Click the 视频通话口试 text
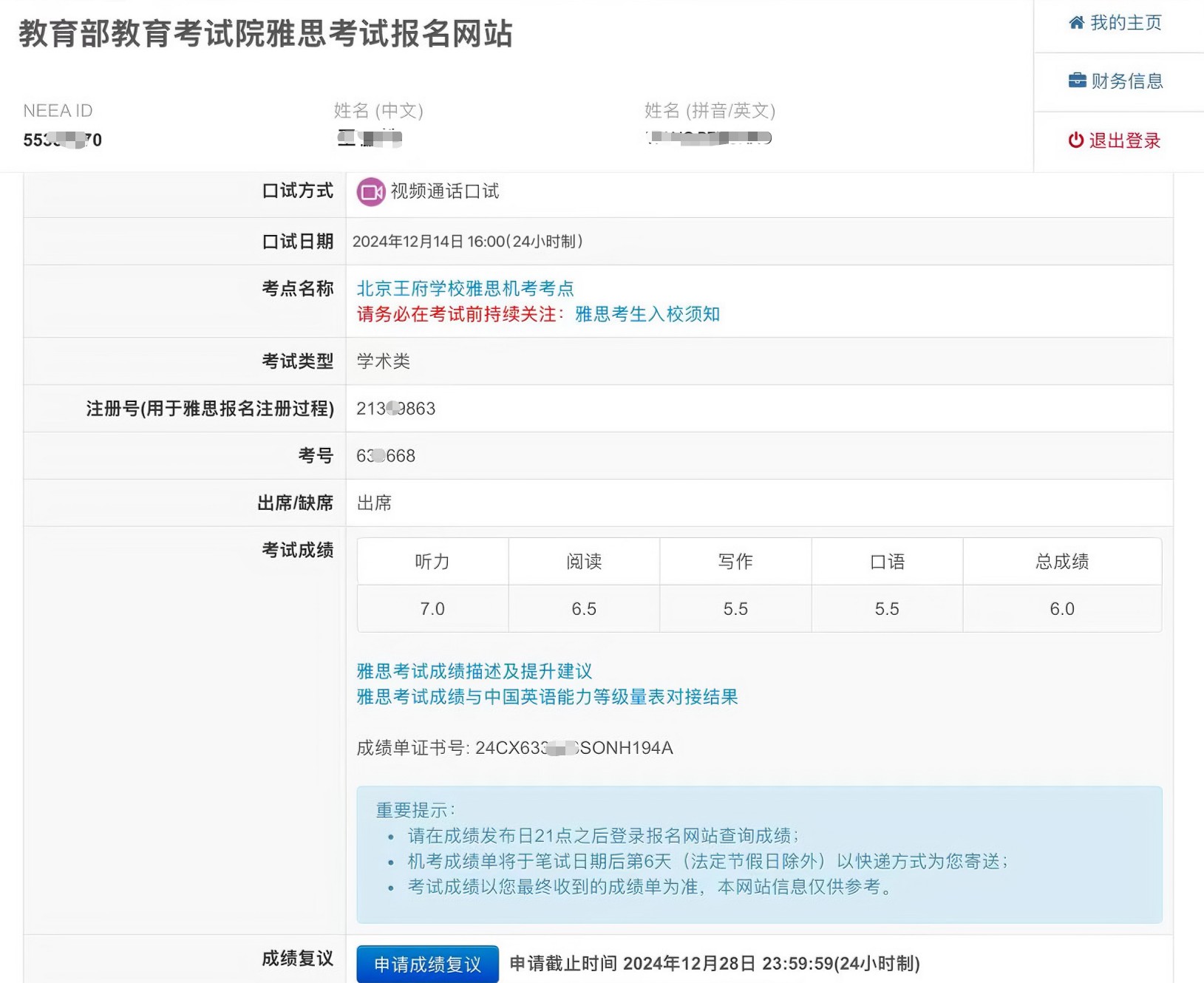The height and width of the screenshot is (983, 1204). [445, 191]
